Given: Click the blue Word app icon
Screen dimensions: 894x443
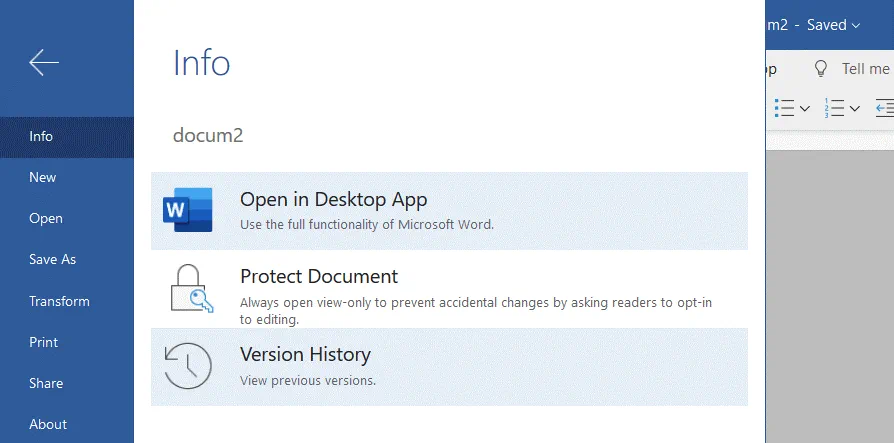Looking at the screenshot, I should click(x=187, y=210).
